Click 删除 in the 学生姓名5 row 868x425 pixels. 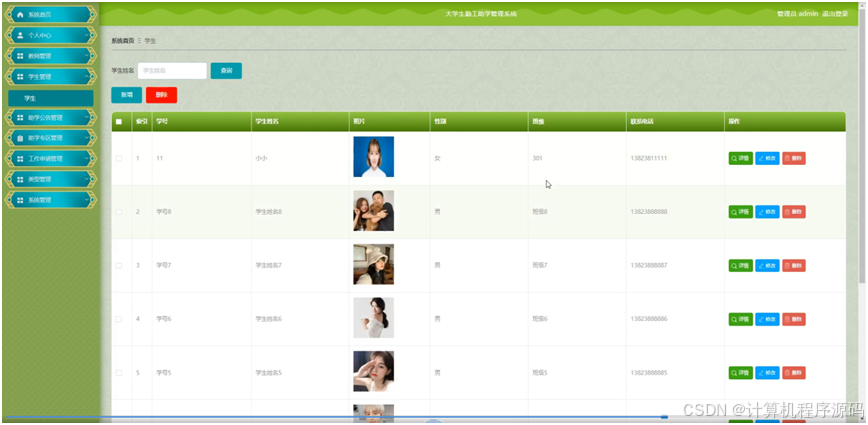pyautogui.click(x=793, y=373)
